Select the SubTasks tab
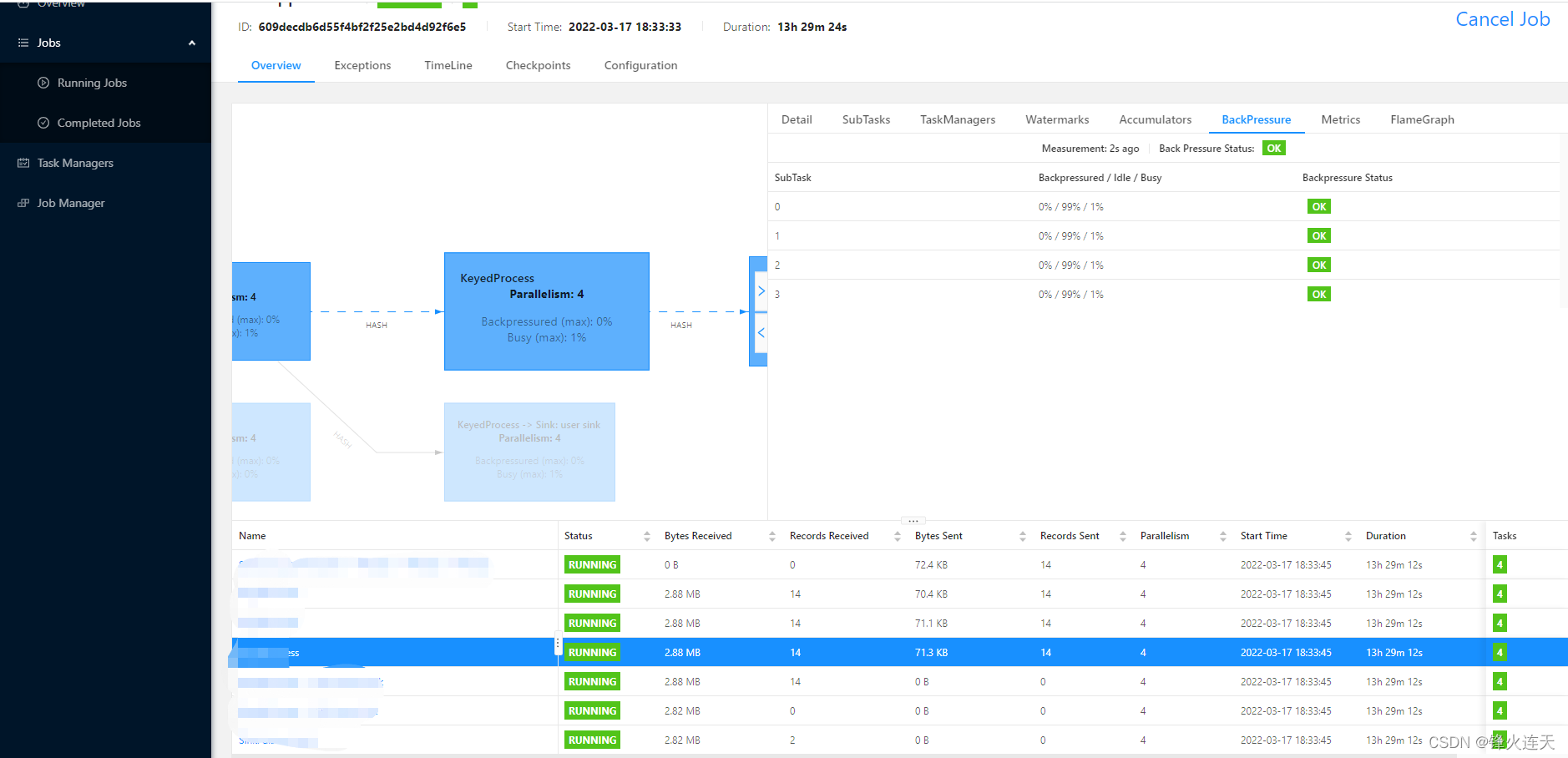The image size is (1568, 758). click(866, 119)
